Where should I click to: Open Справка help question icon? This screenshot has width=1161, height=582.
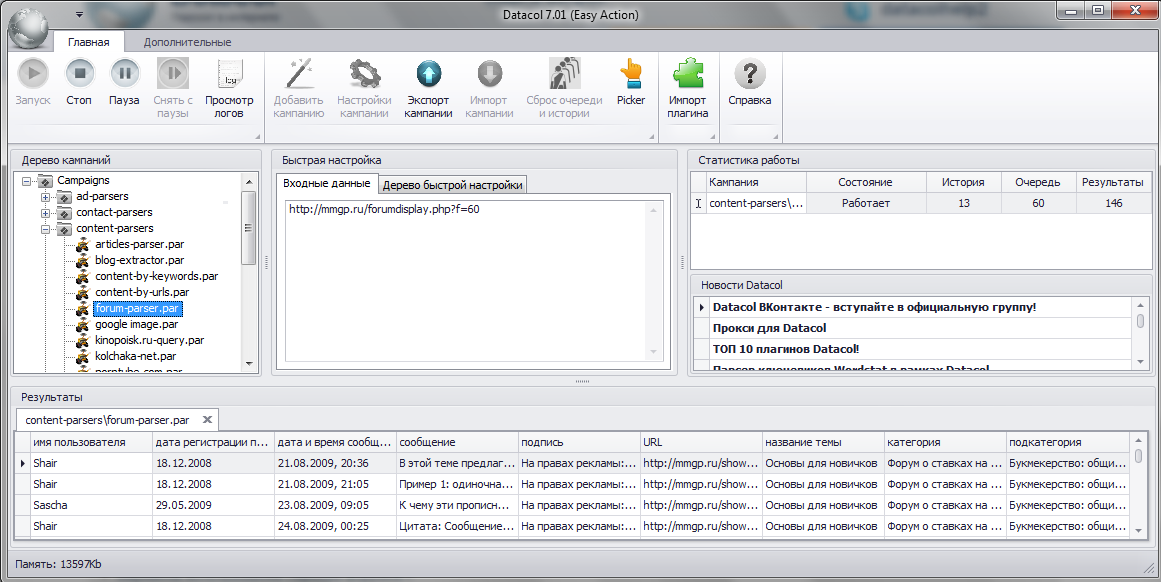click(x=749, y=73)
